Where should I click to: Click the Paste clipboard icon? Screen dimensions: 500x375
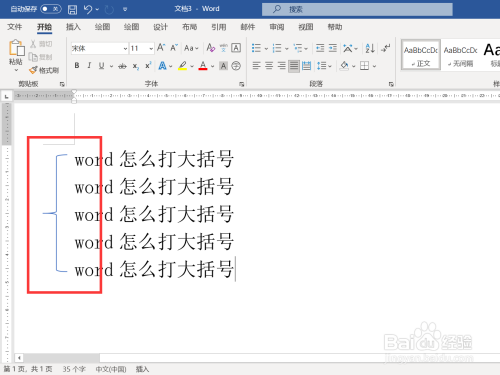pyautogui.click(x=17, y=48)
